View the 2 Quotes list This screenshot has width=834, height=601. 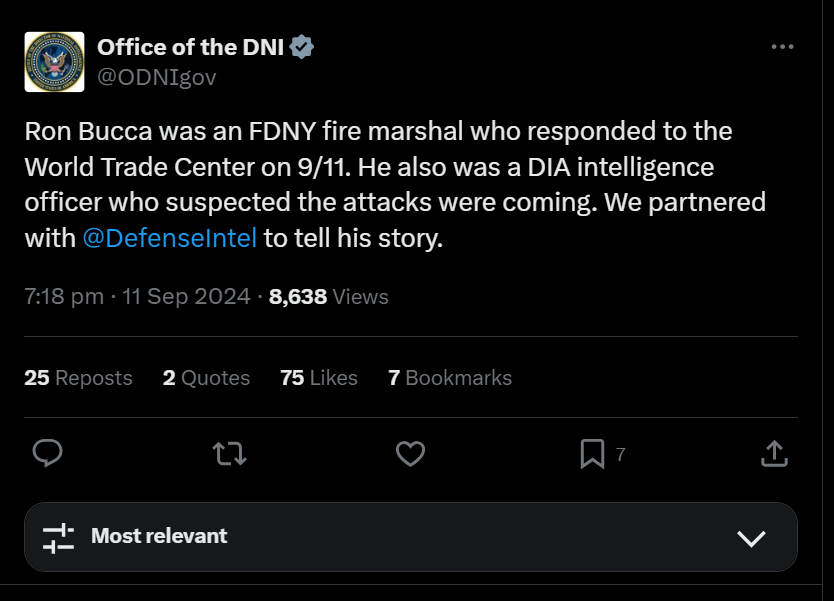point(206,378)
